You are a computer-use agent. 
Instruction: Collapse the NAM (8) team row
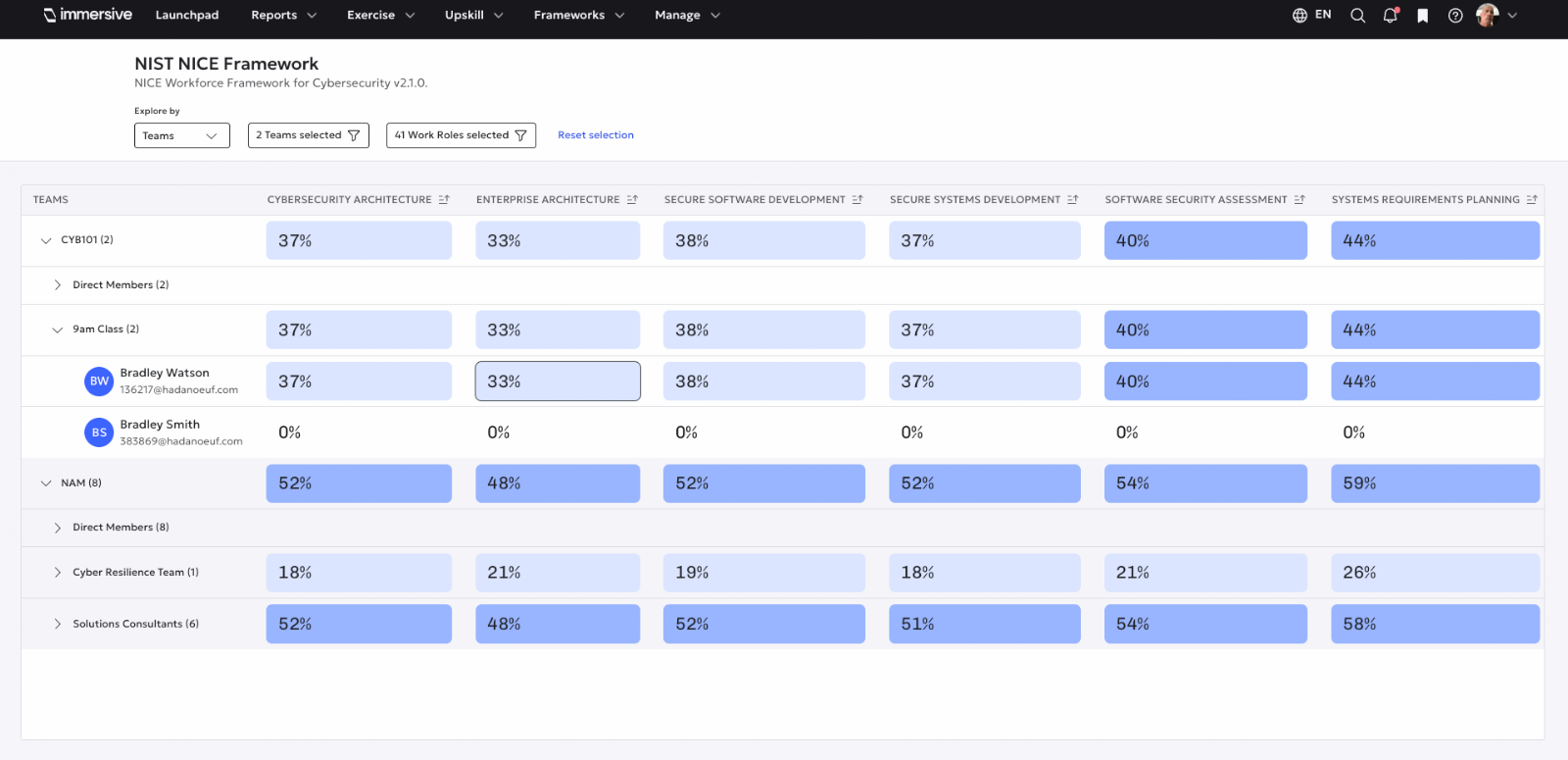point(46,483)
